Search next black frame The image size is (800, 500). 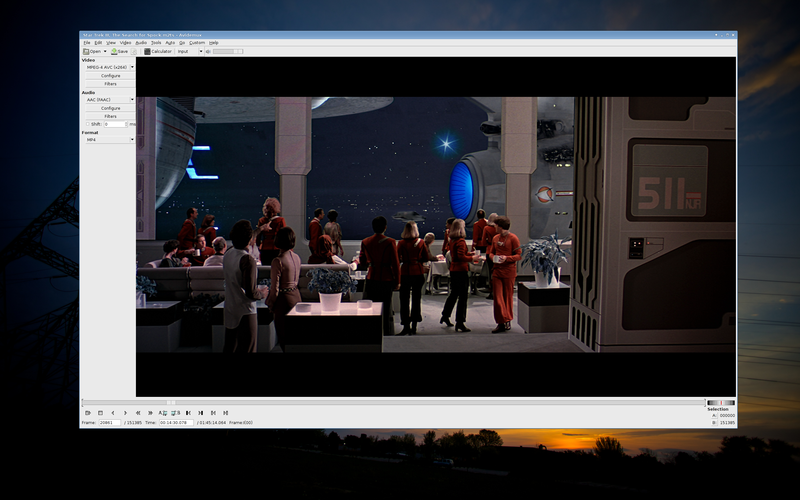(x=201, y=413)
